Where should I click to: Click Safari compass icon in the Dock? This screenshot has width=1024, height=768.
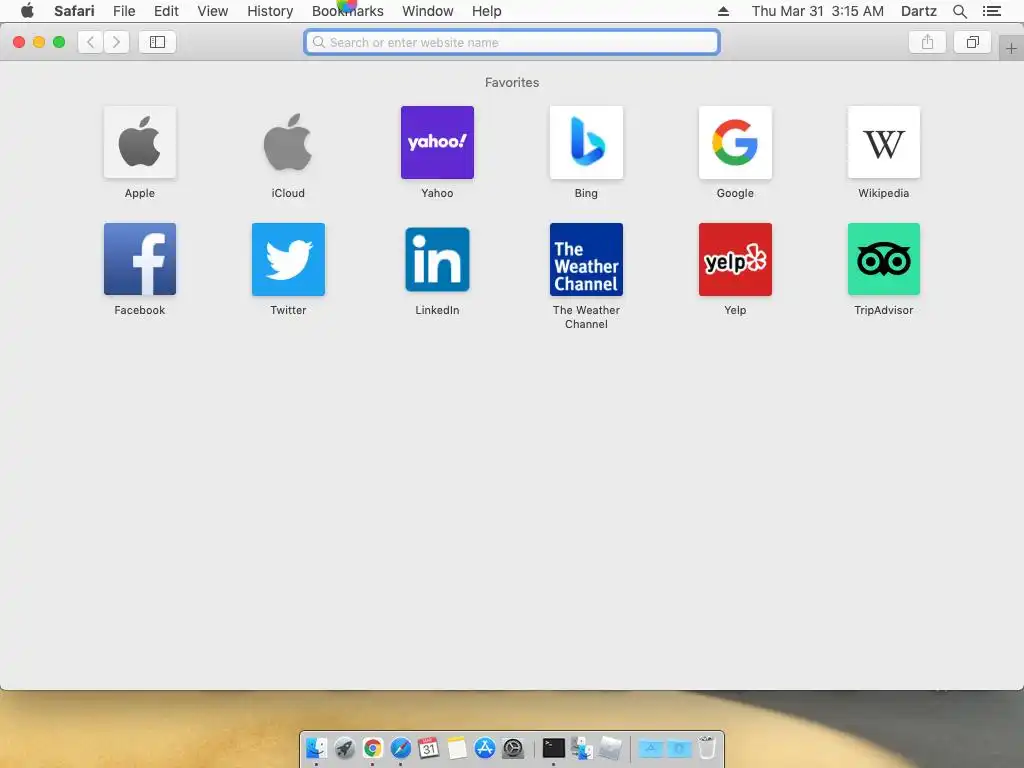(400, 748)
